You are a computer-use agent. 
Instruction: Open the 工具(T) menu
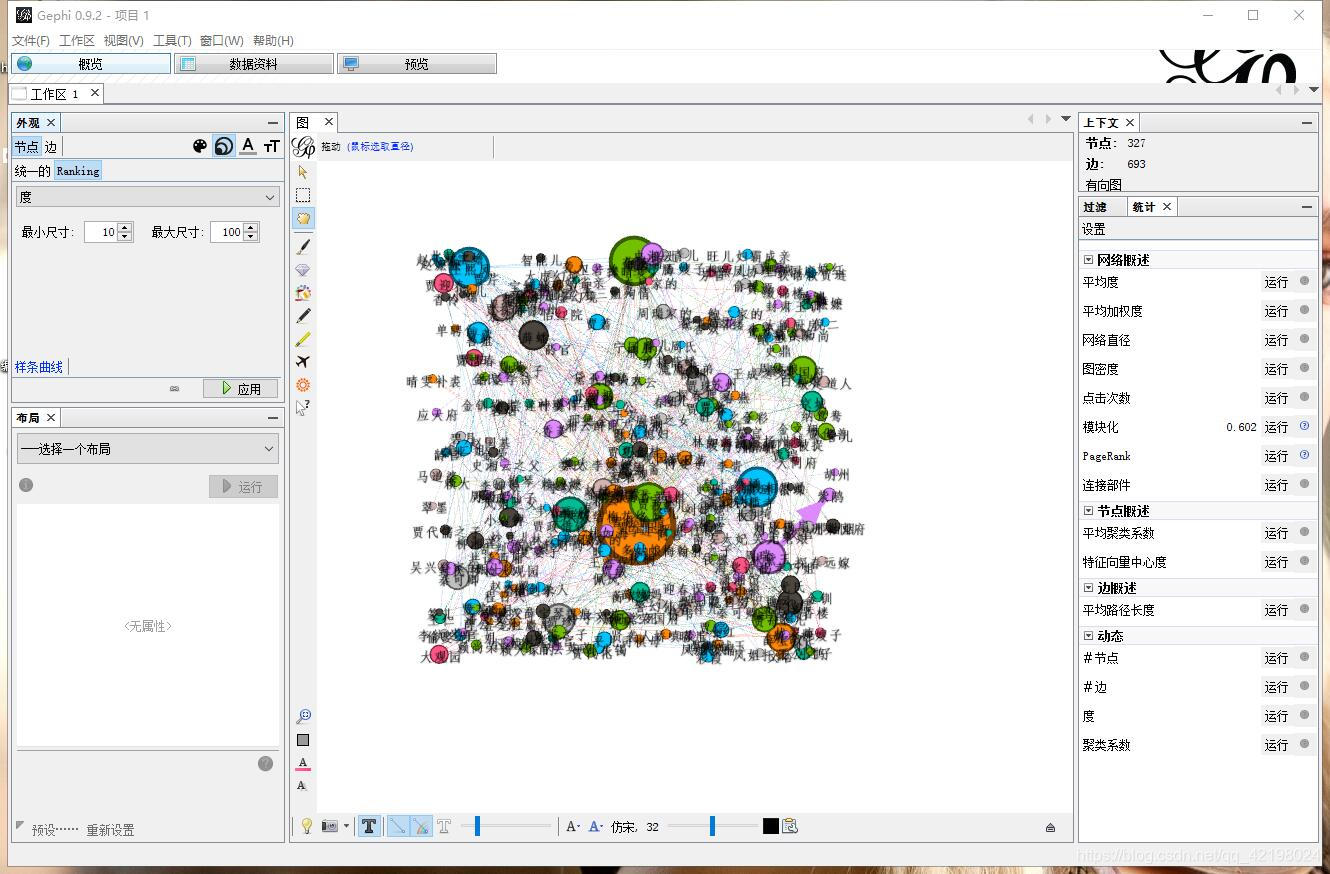tap(171, 40)
